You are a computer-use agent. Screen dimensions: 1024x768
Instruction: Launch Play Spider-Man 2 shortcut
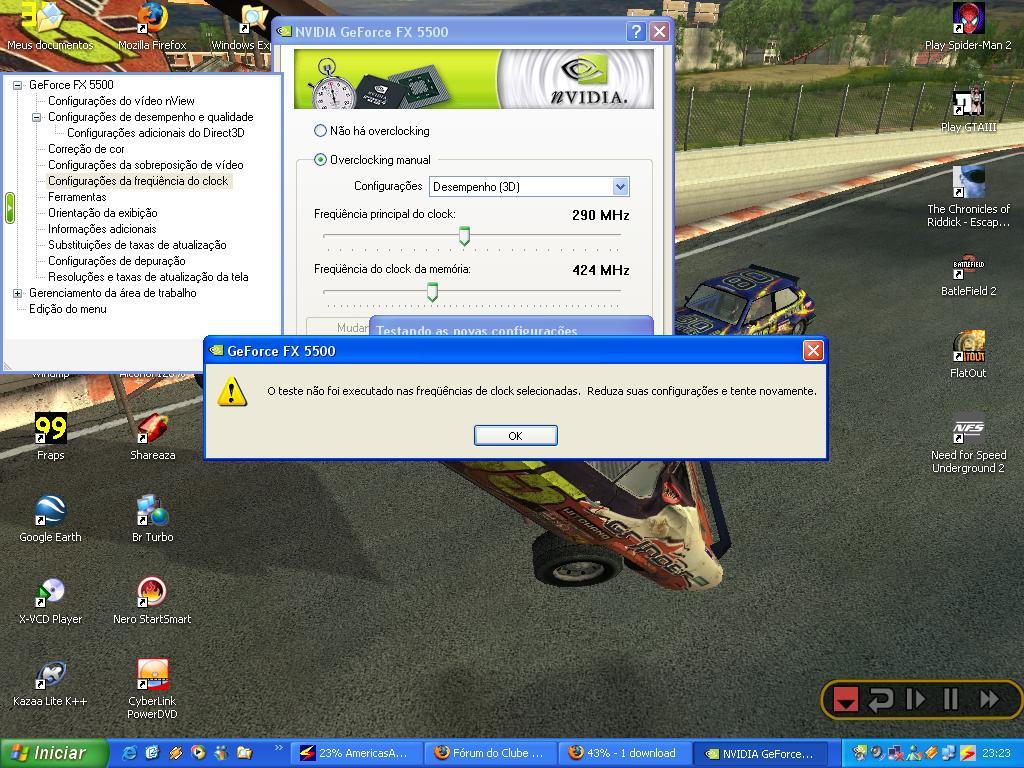tap(968, 26)
